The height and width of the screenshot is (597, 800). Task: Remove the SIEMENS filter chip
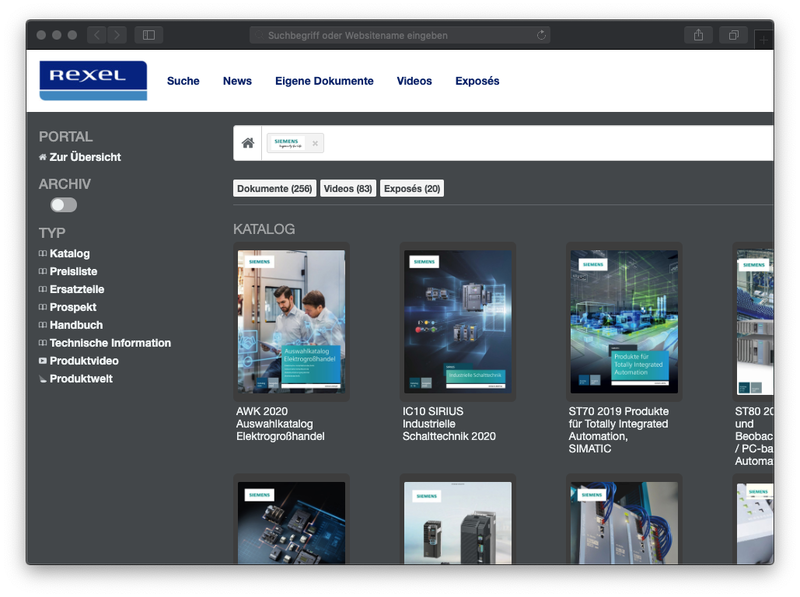(x=316, y=143)
